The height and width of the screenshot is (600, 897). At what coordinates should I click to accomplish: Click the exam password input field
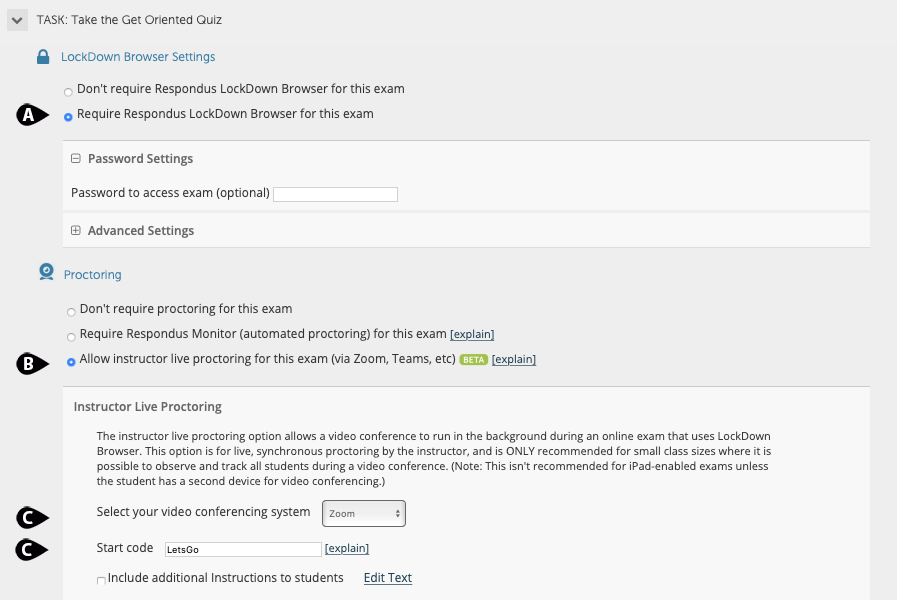pos(335,194)
